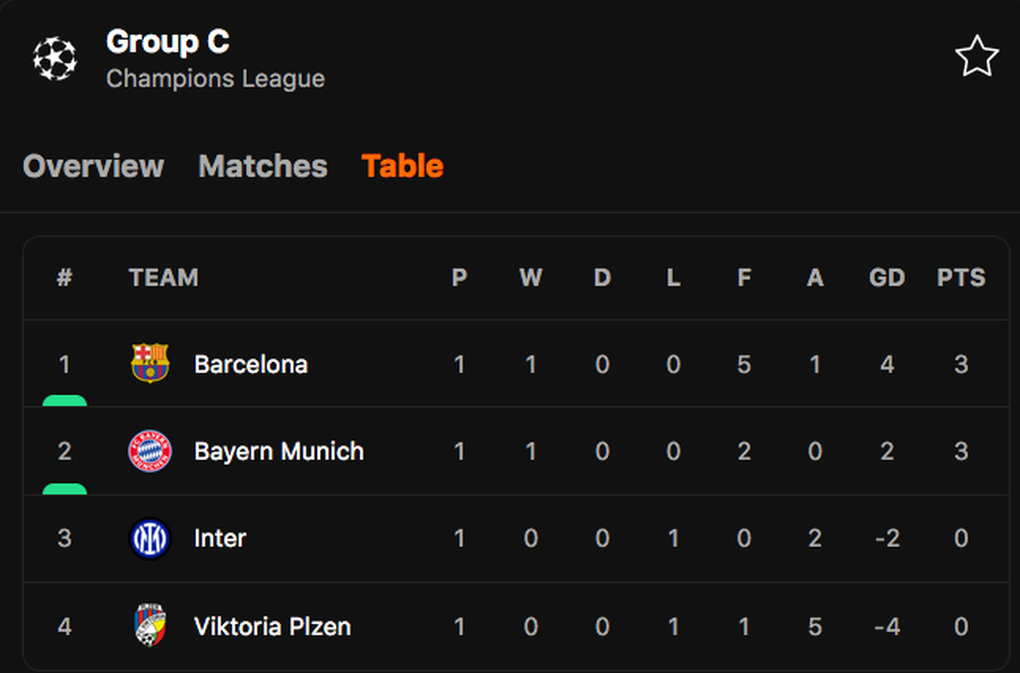Open the Matches tab
1020x673 pixels.
point(263,166)
